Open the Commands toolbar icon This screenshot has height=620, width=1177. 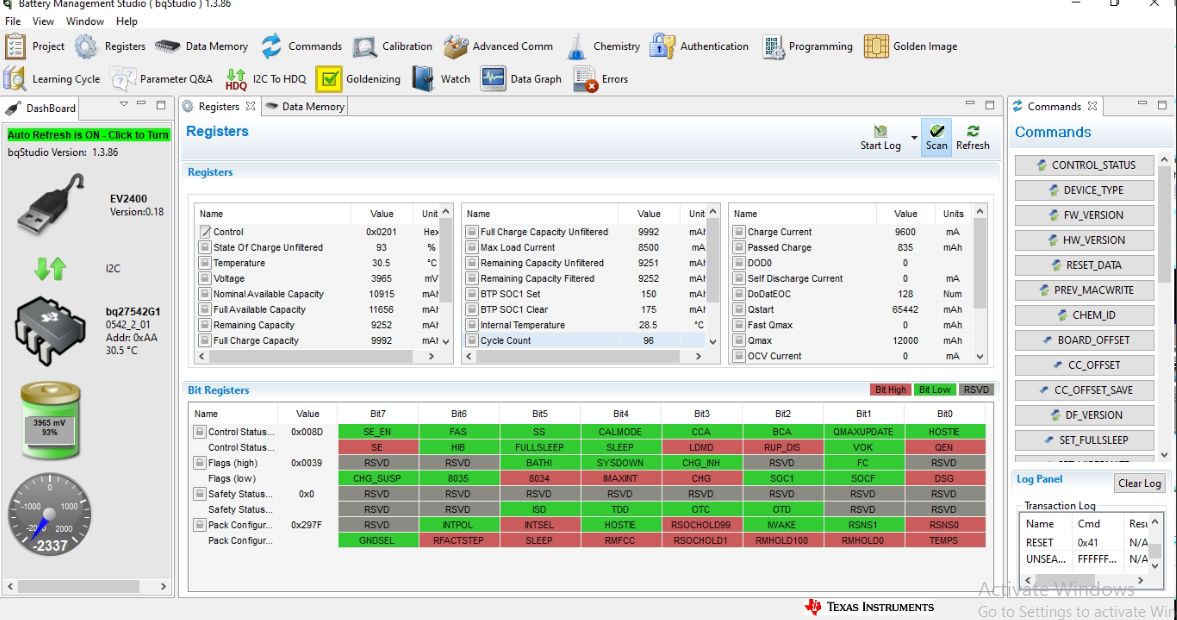pyautogui.click(x=271, y=47)
